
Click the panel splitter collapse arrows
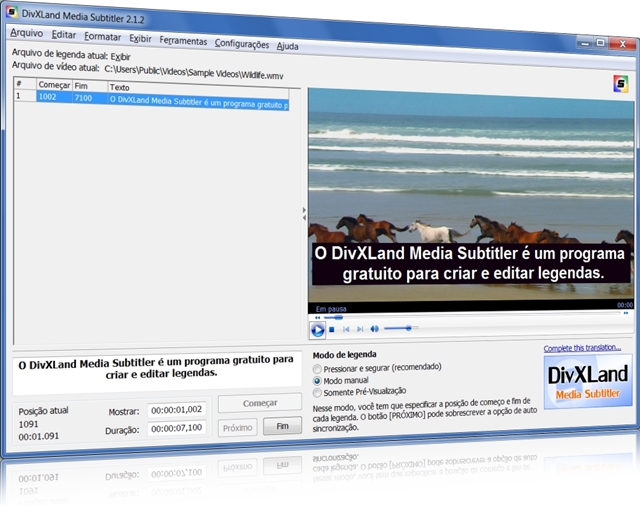(x=304, y=214)
